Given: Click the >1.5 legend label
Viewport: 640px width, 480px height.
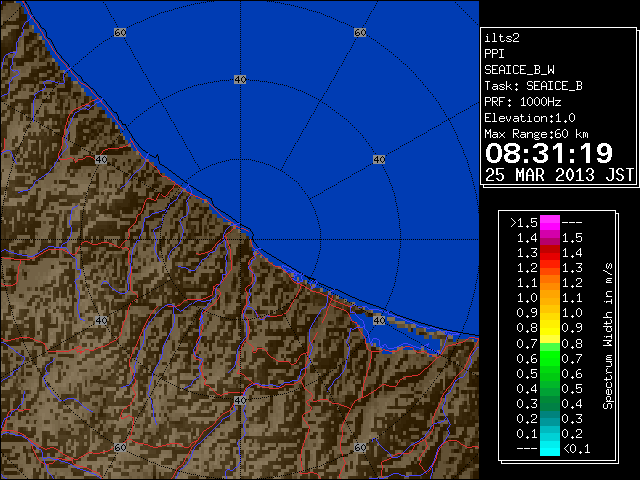Looking at the screenshot, I should [524, 223].
